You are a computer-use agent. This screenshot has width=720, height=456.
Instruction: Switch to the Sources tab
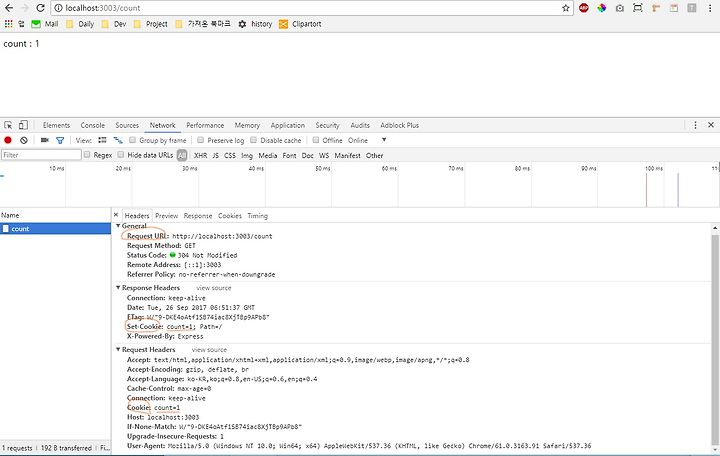click(127, 125)
